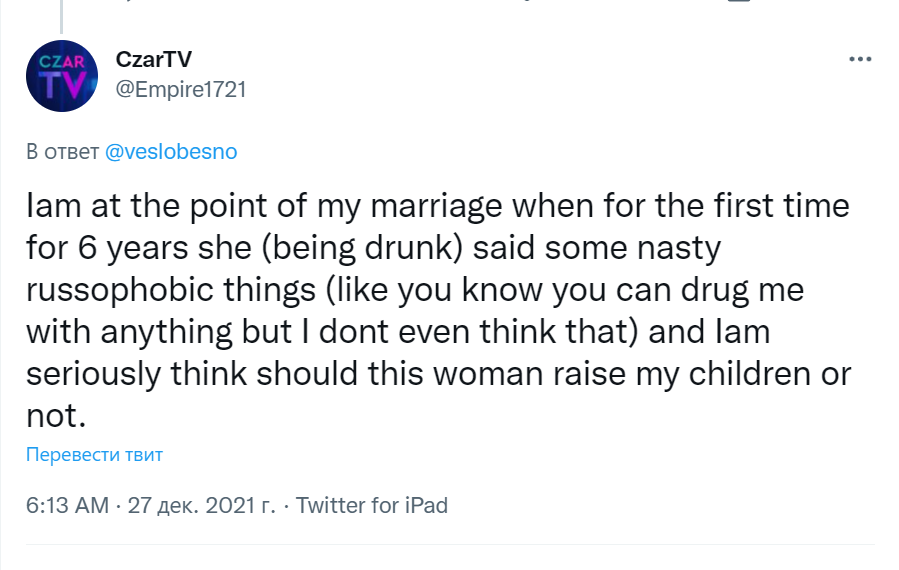Open the @veslobesno mention link

(171, 152)
